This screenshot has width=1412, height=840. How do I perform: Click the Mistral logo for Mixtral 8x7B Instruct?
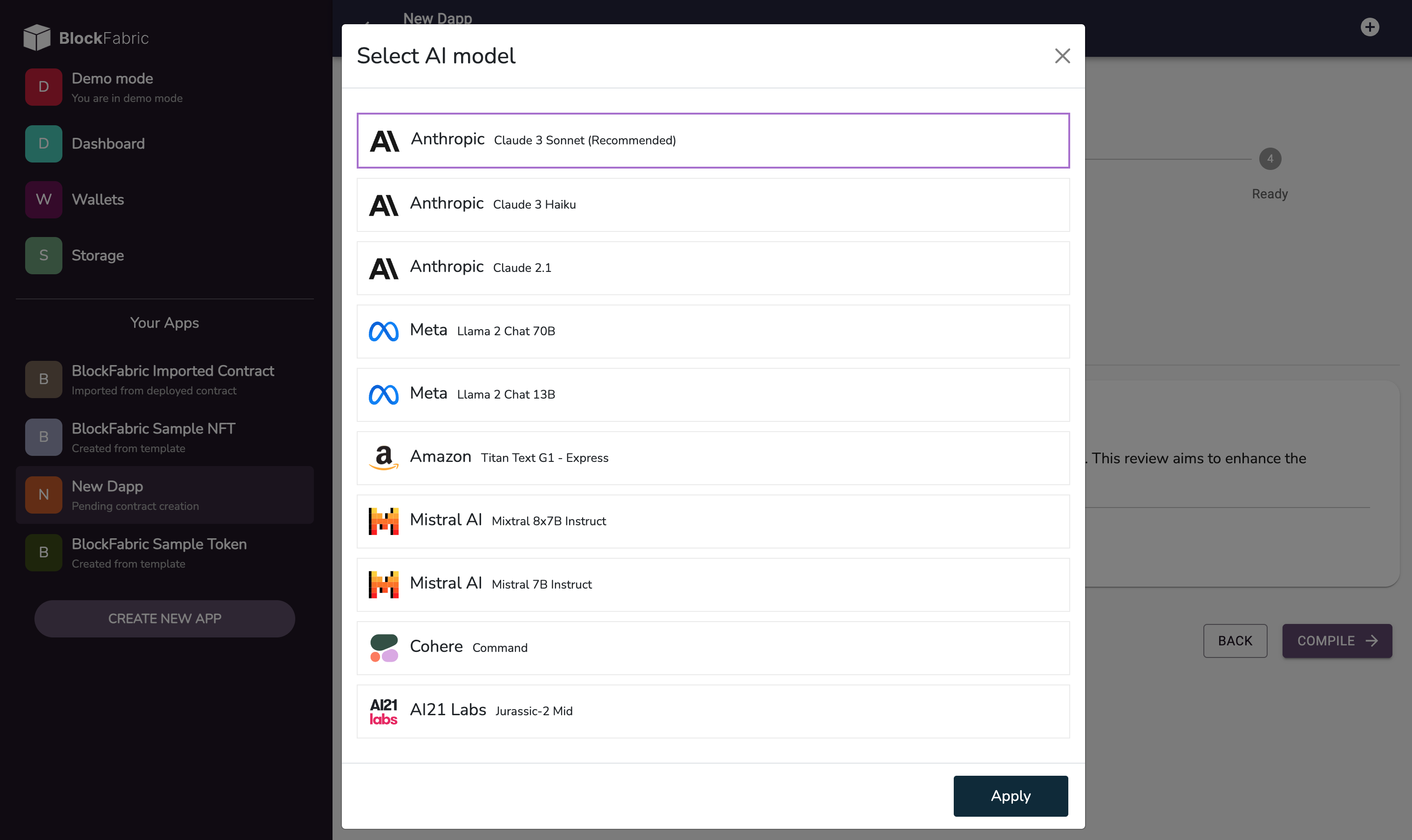(383, 521)
